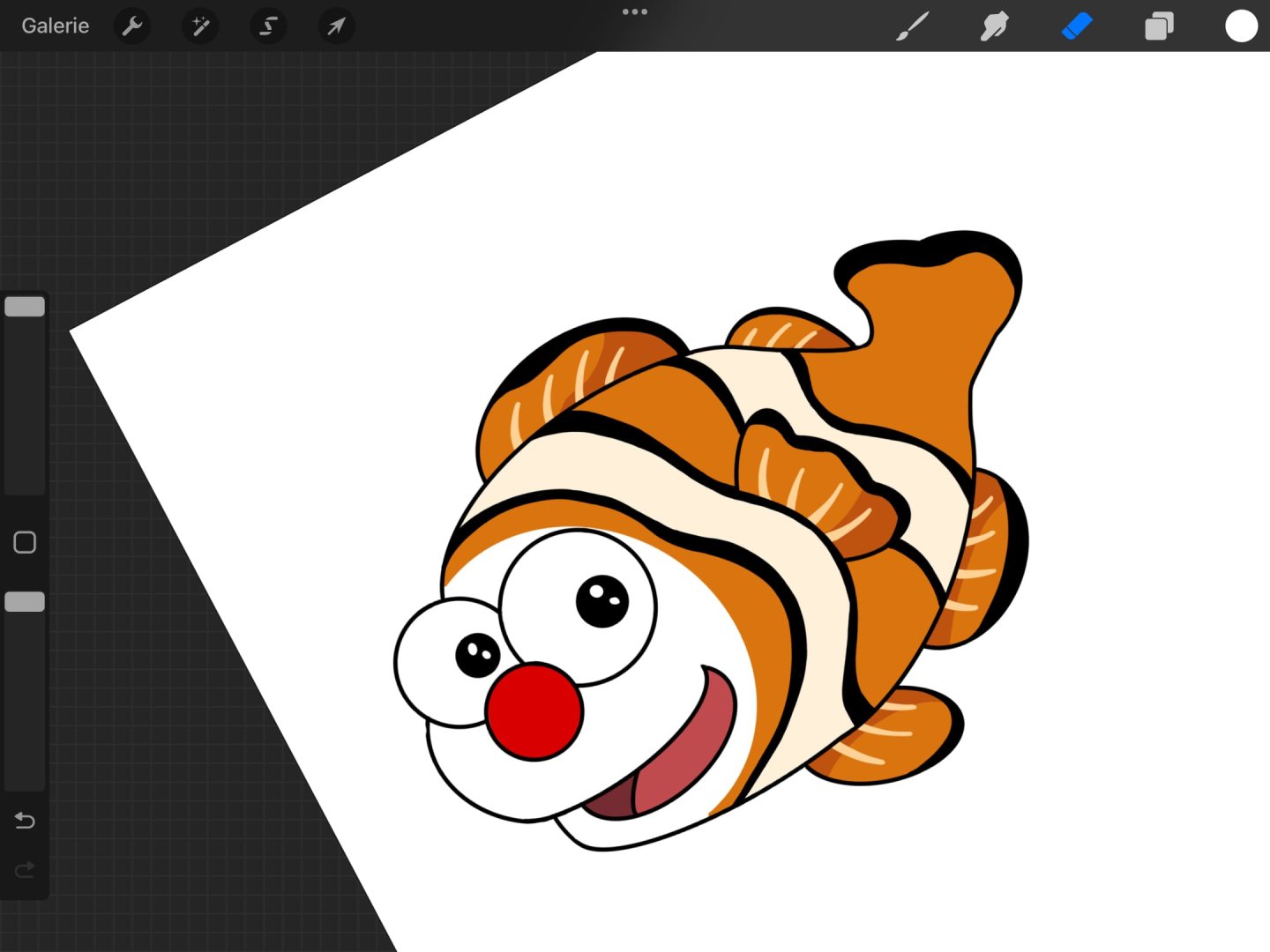
Task: Select the Eraser tool
Action: click(1077, 26)
